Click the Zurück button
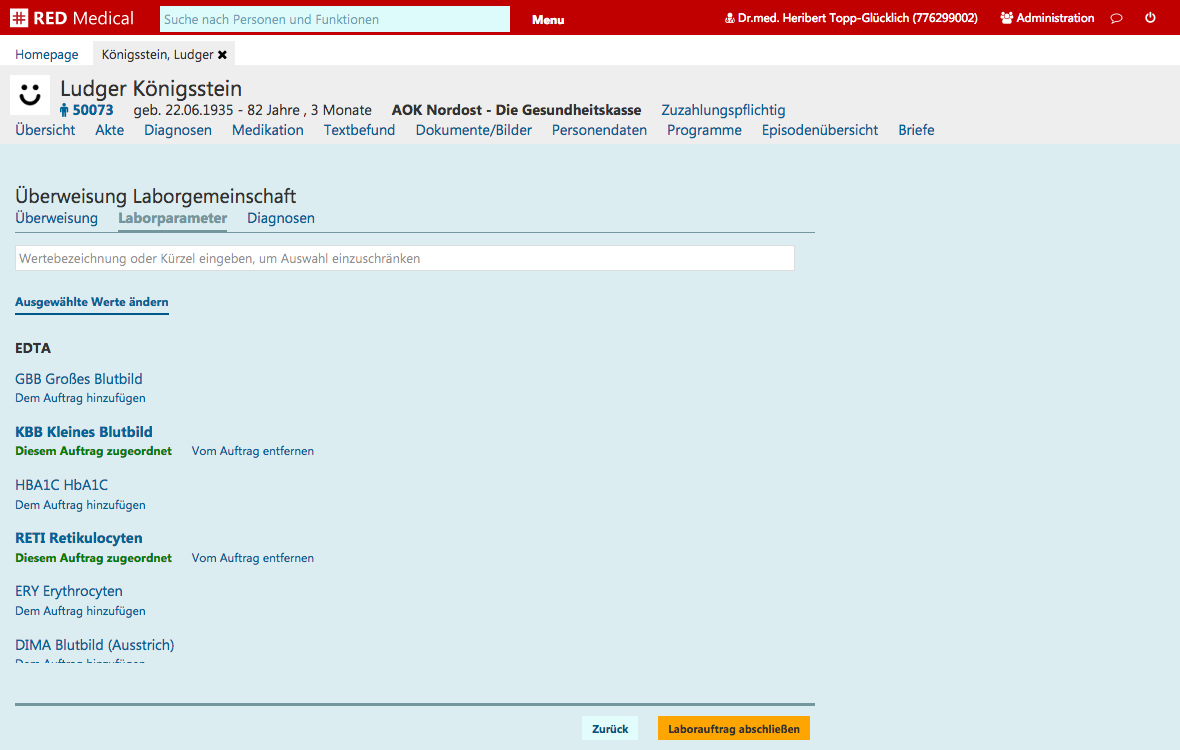Image resolution: width=1180 pixels, height=750 pixels. 610,728
